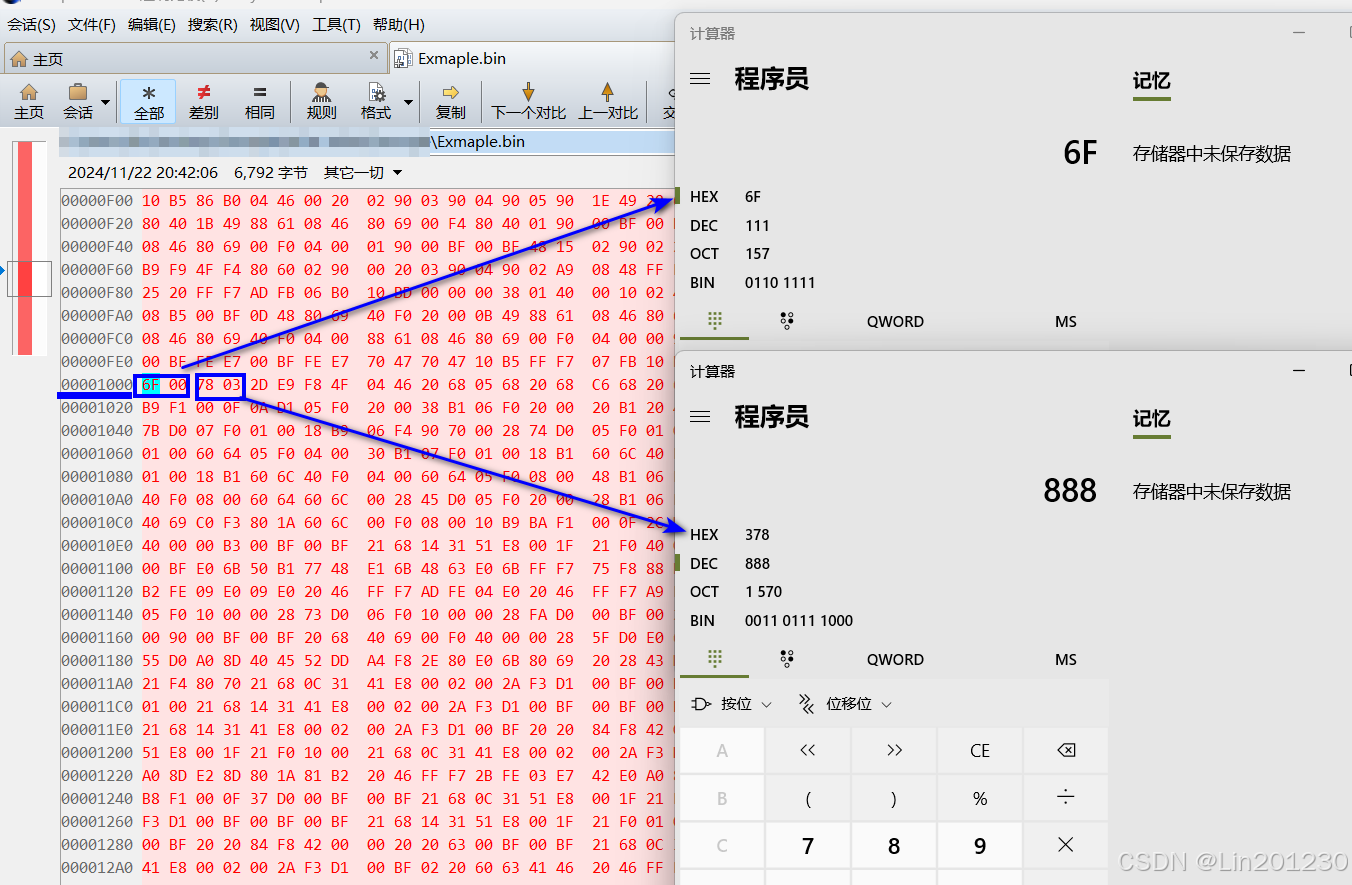Open hamburger menu in 6F calculator
This screenshot has width=1352, height=885.
coord(700,78)
